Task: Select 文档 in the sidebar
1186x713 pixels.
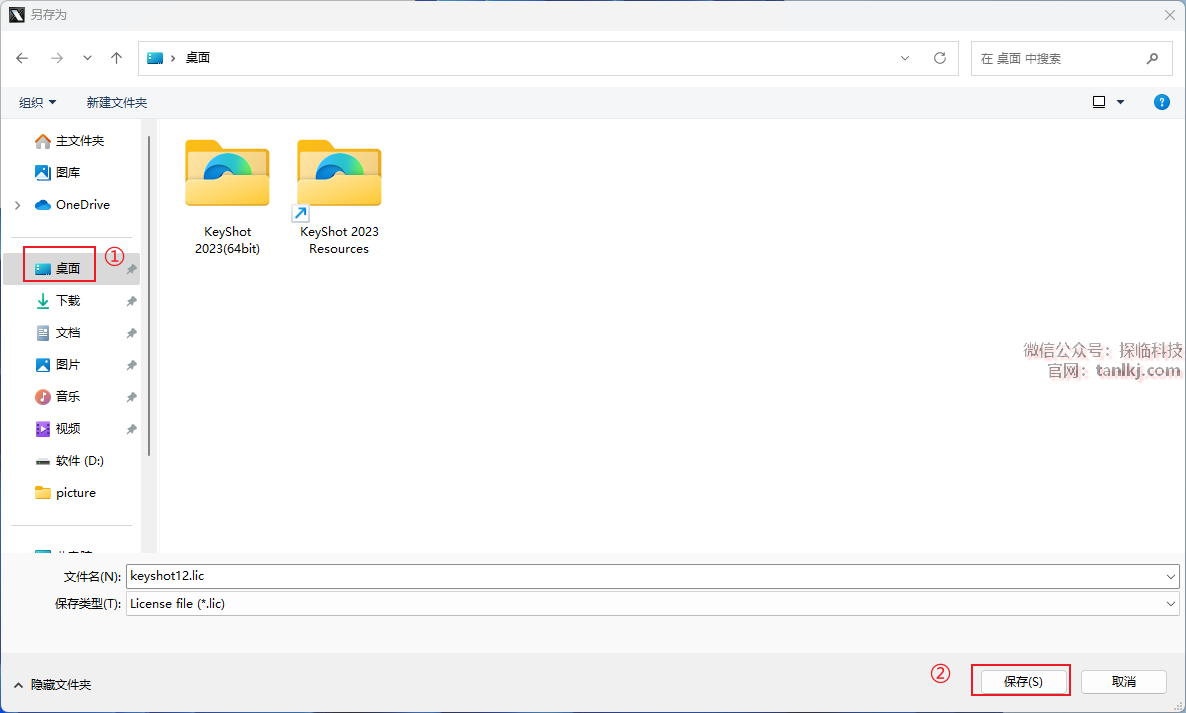Action: coord(58,333)
